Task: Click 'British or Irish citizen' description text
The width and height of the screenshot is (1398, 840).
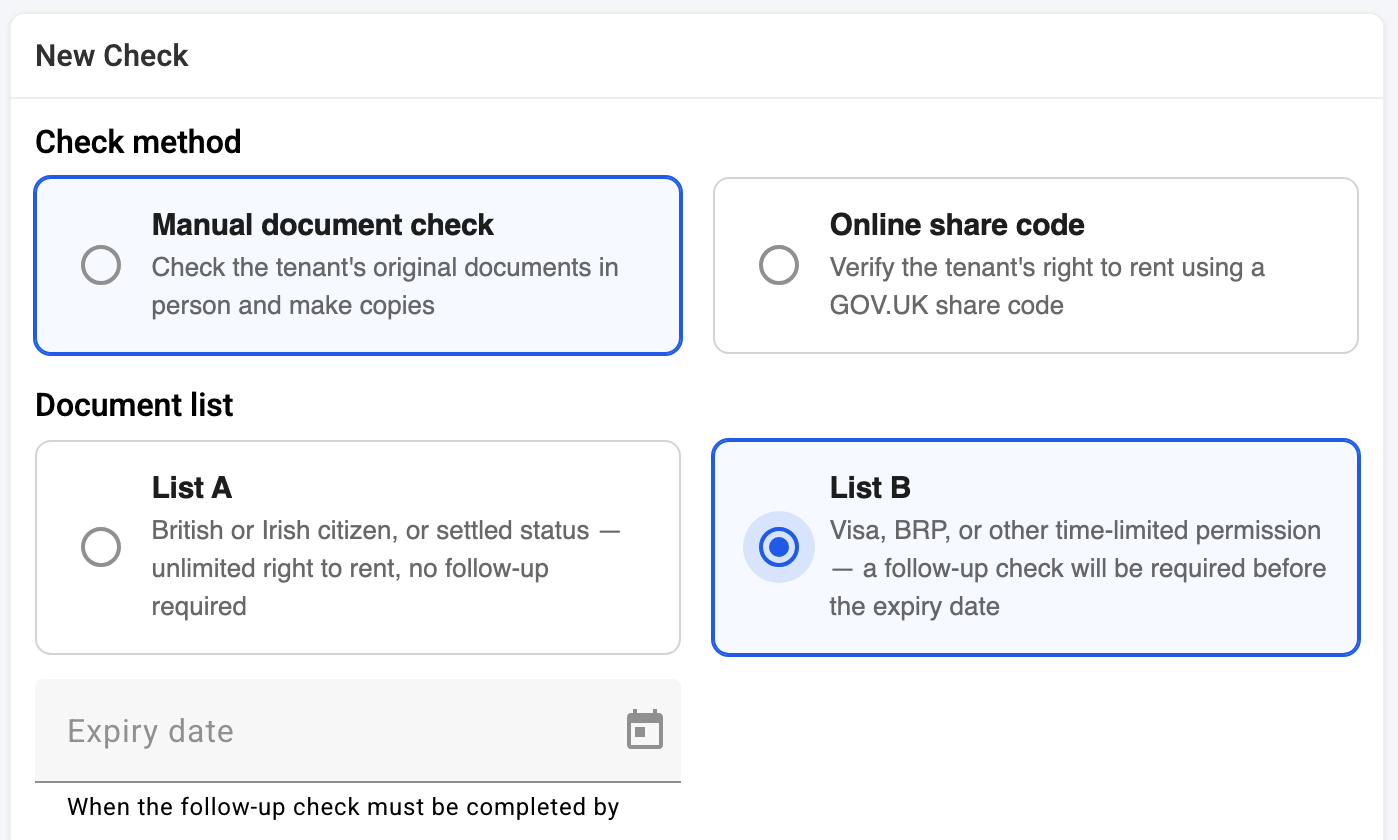Action: coord(386,568)
